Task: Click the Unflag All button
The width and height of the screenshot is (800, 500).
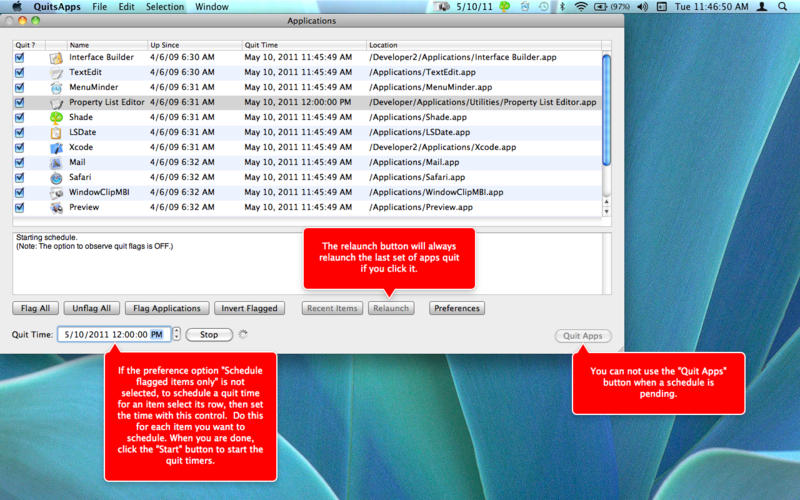Action: pos(91,308)
